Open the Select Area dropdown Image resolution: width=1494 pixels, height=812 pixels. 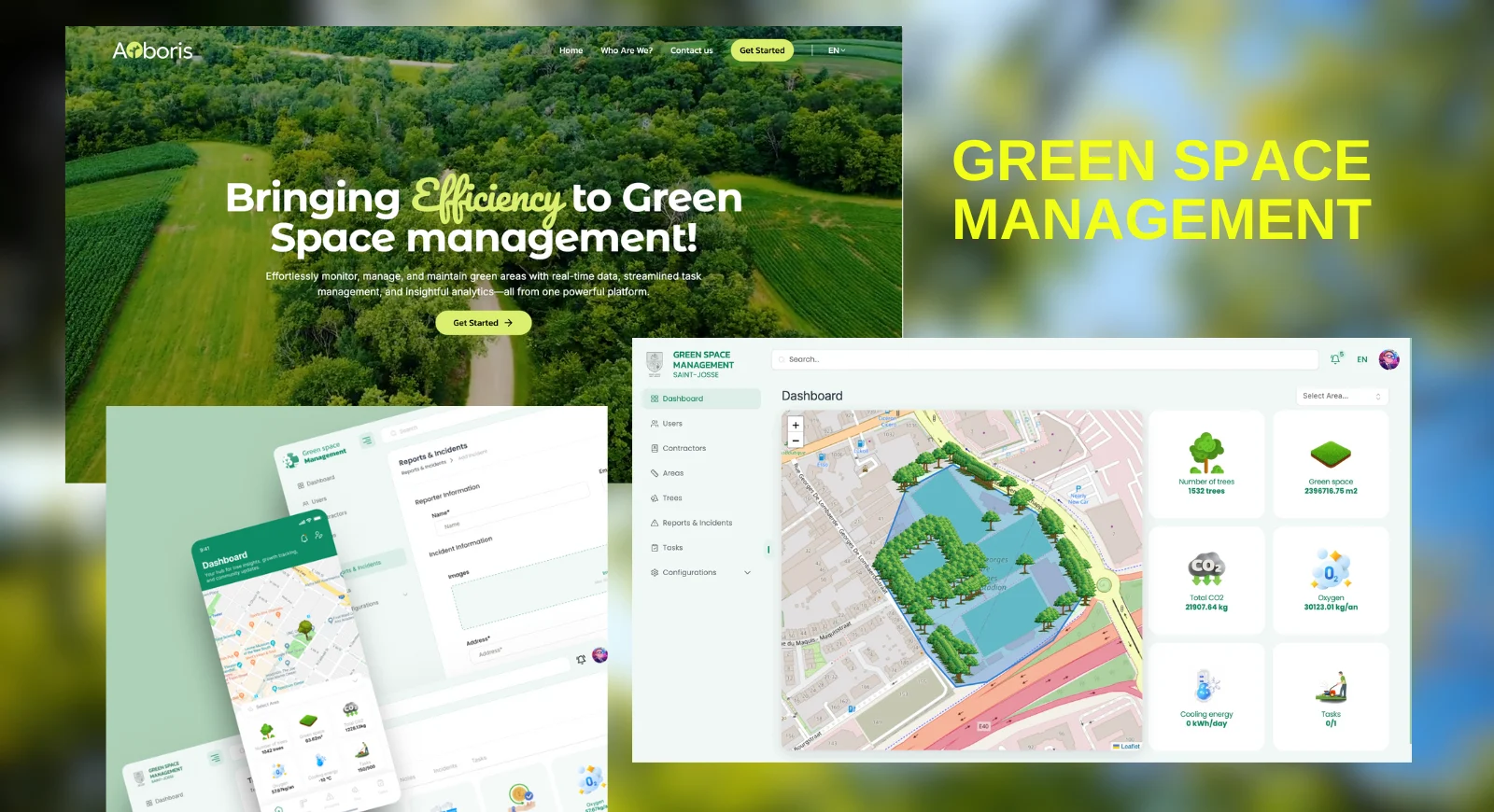click(1341, 397)
